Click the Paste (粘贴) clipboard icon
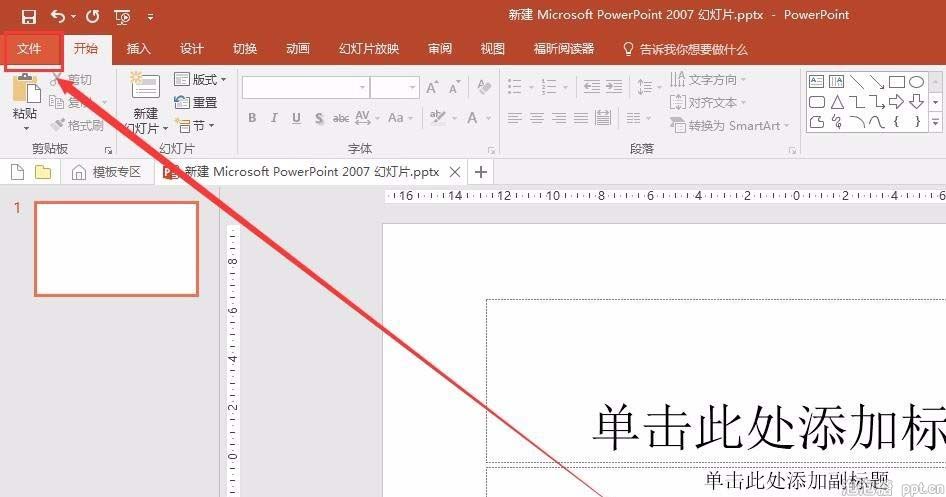This screenshot has height=497, width=946. tap(25, 90)
